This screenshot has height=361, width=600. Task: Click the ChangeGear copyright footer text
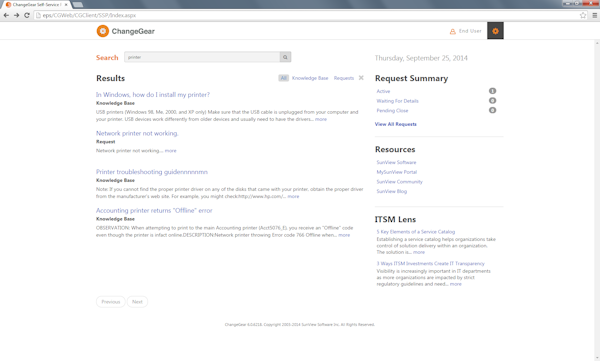[300, 325]
